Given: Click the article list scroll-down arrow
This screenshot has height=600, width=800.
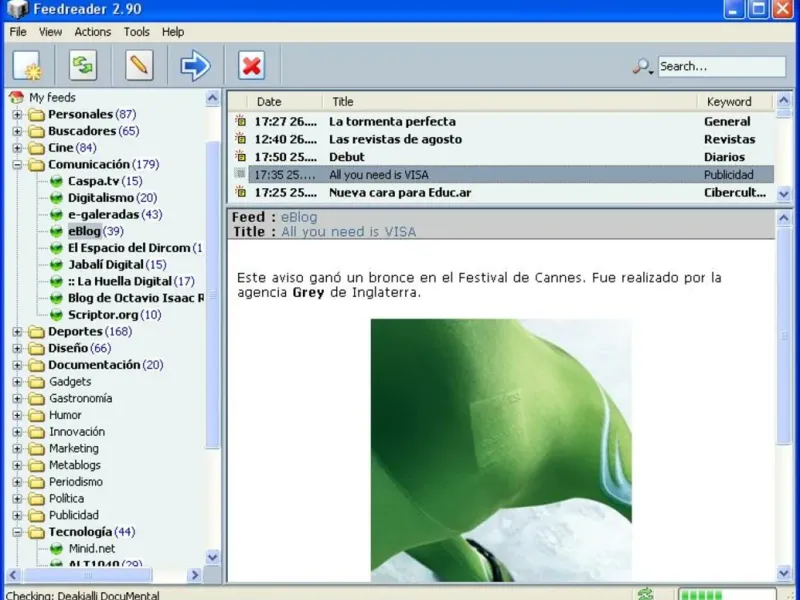Looking at the screenshot, I should pyautogui.click(x=784, y=194).
